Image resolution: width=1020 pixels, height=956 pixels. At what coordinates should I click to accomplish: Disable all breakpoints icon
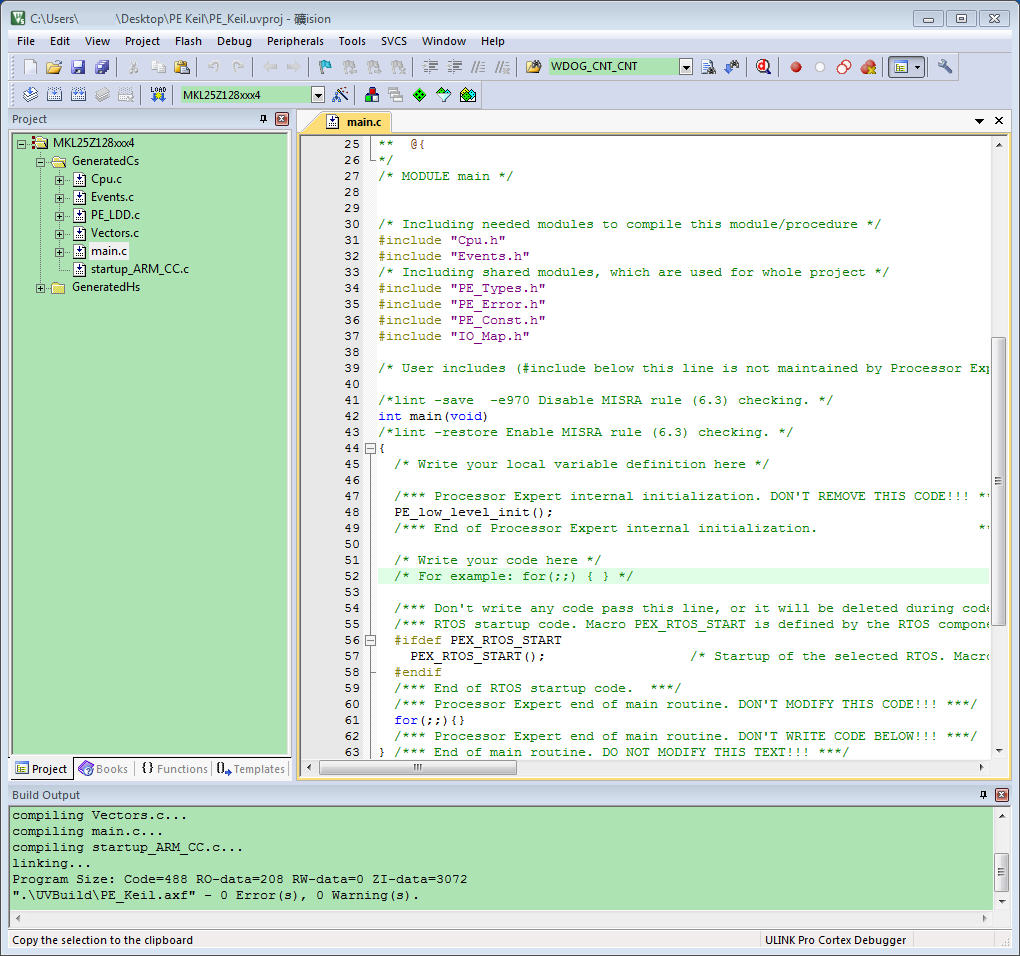844,66
